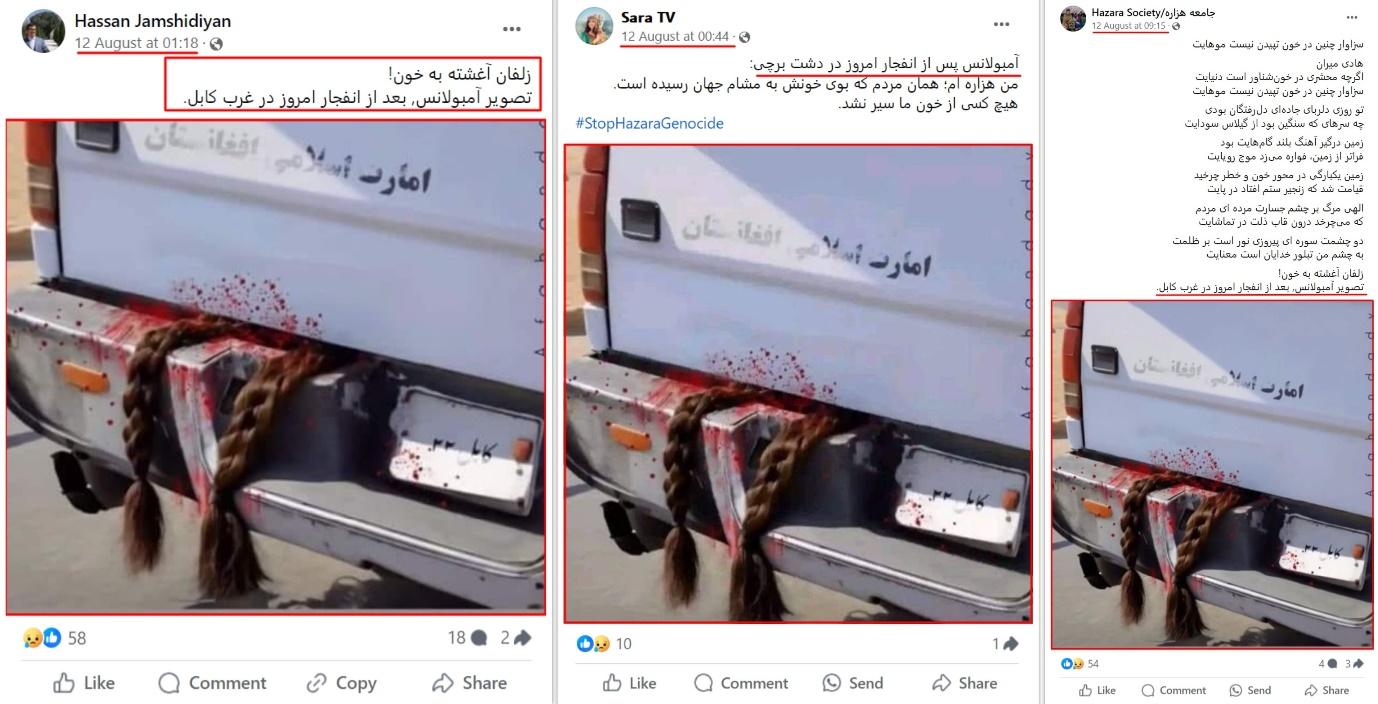The height and width of the screenshot is (704, 1378).
Task: Send the Sara TV post via WhatsApp
Action: point(852,683)
